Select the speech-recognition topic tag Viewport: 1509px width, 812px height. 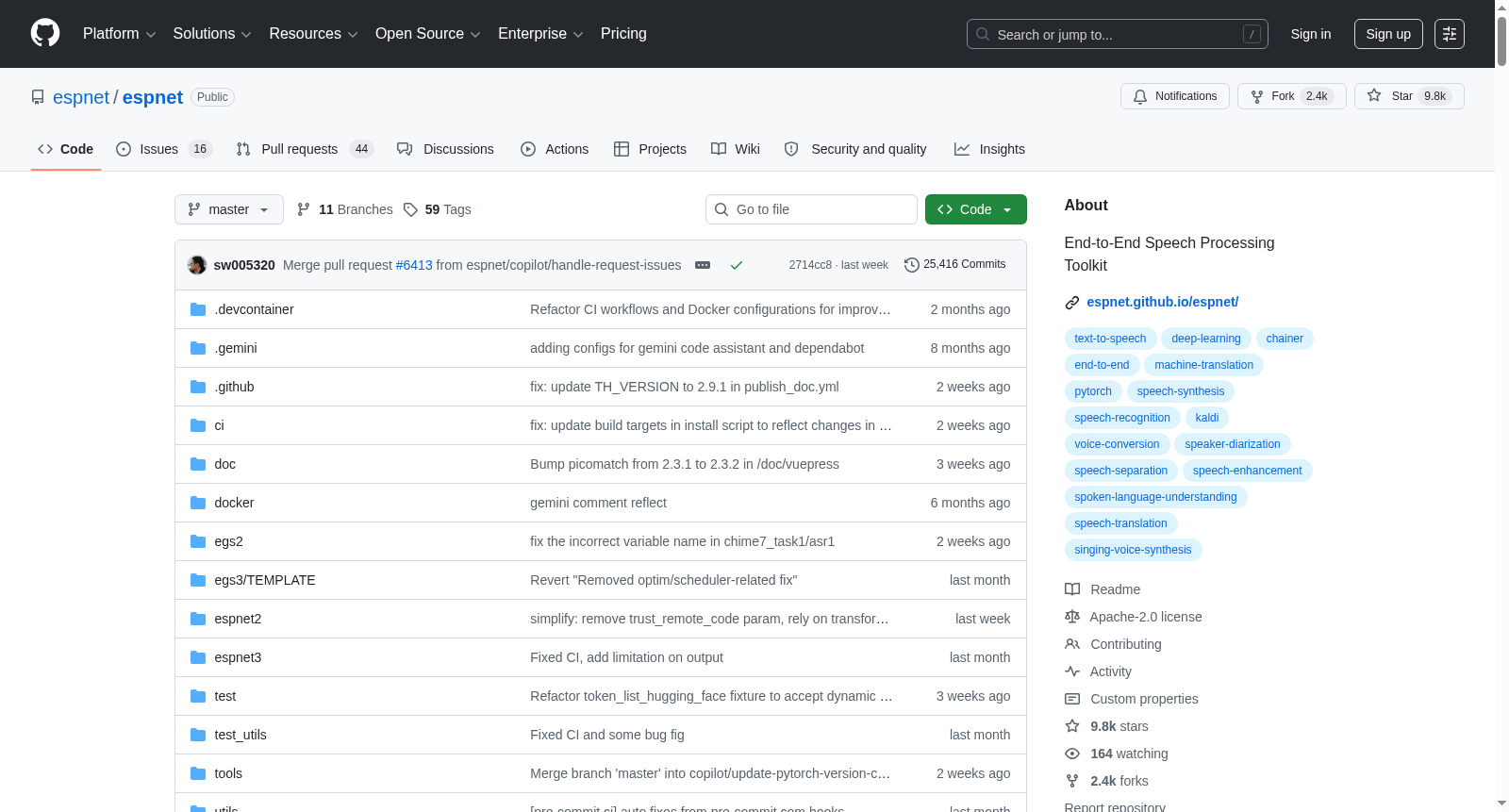point(1122,418)
